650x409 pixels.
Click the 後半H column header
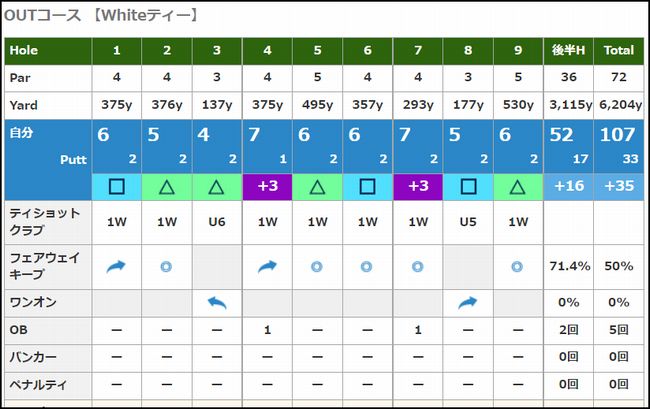tap(568, 50)
